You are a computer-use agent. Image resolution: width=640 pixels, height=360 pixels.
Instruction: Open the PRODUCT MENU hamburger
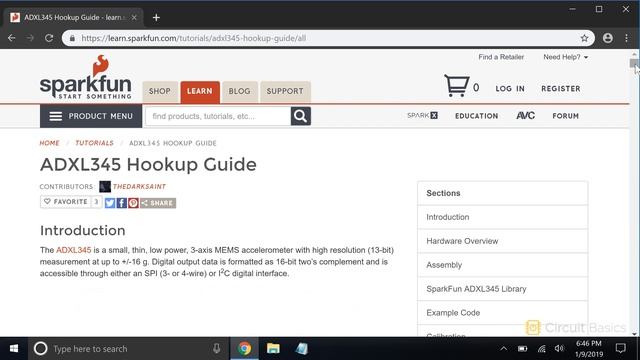coord(91,116)
